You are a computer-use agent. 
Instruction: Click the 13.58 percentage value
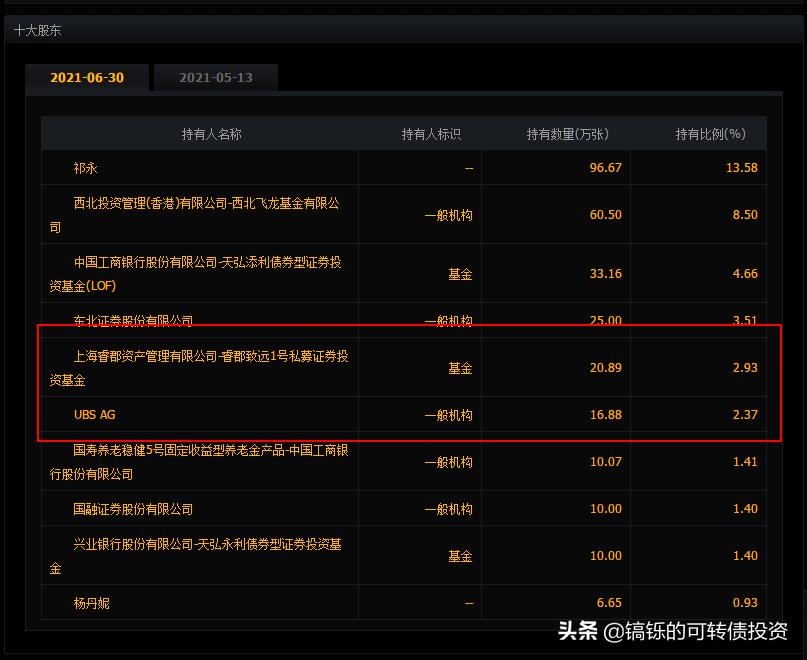(x=744, y=168)
